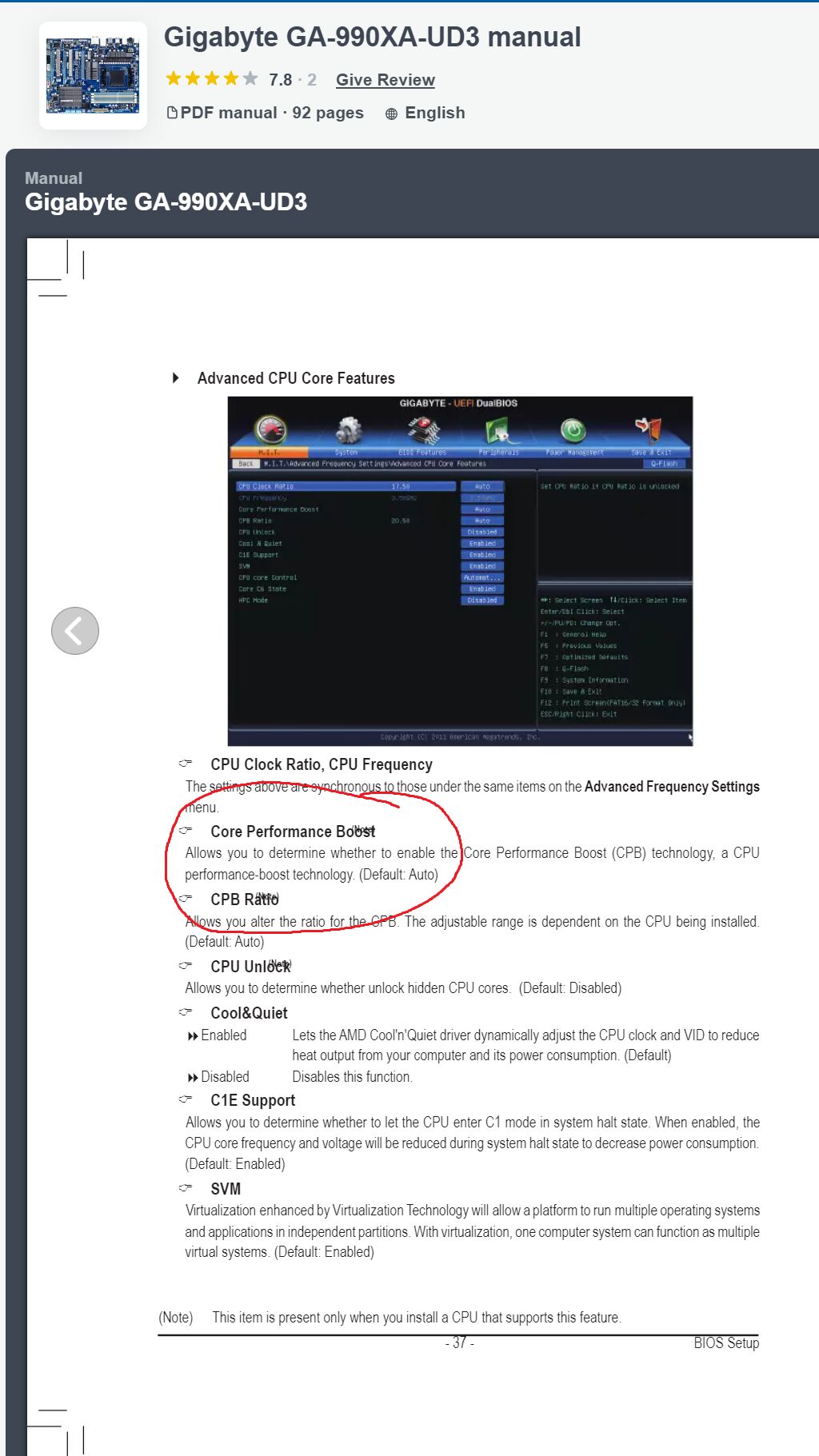Click the 7.8 rating score
This screenshot has height=1456, width=819.
(281, 80)
